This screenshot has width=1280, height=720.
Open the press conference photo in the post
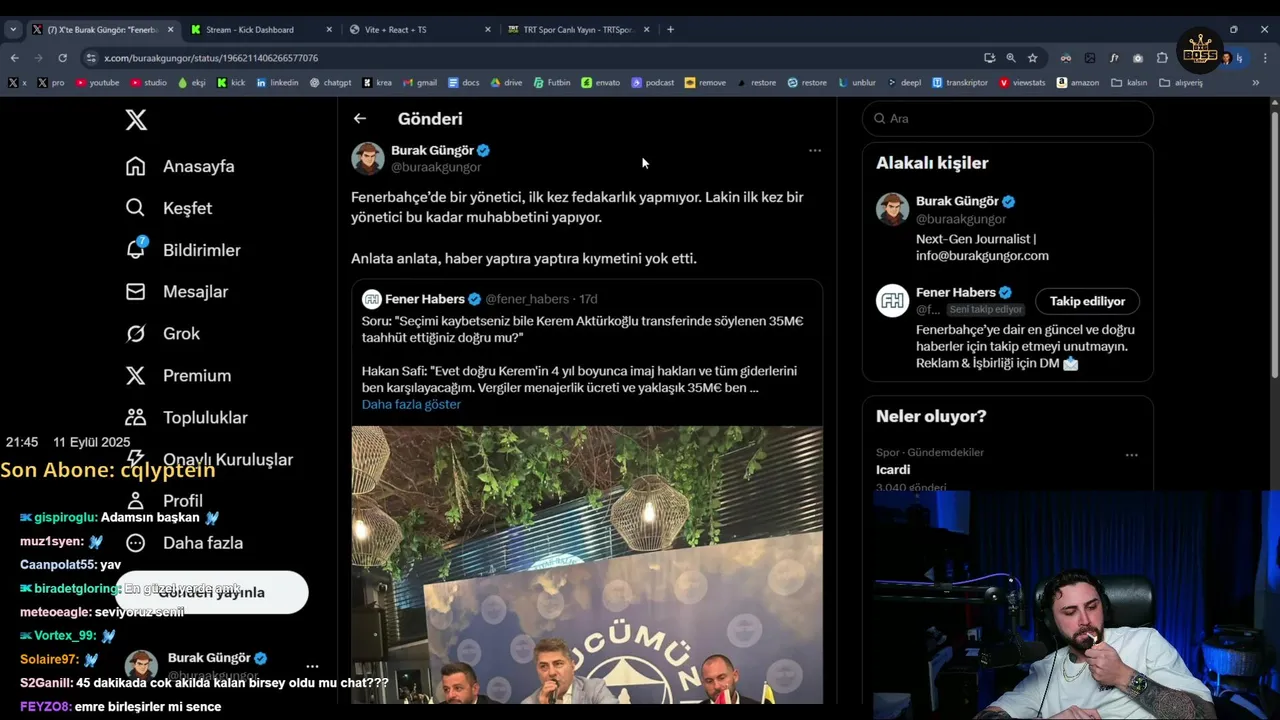587,565
